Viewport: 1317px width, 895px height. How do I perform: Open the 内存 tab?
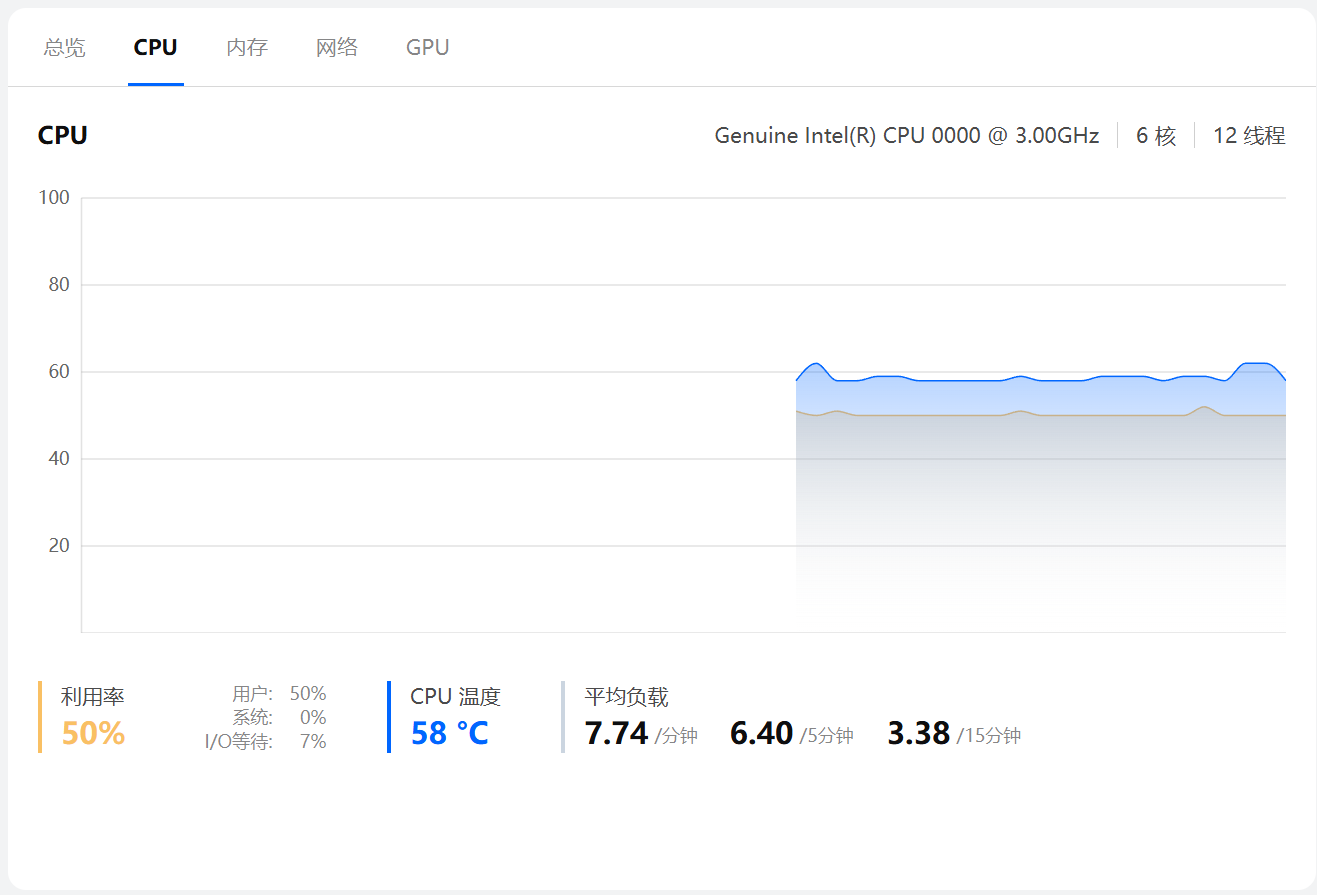pos(247,47)
